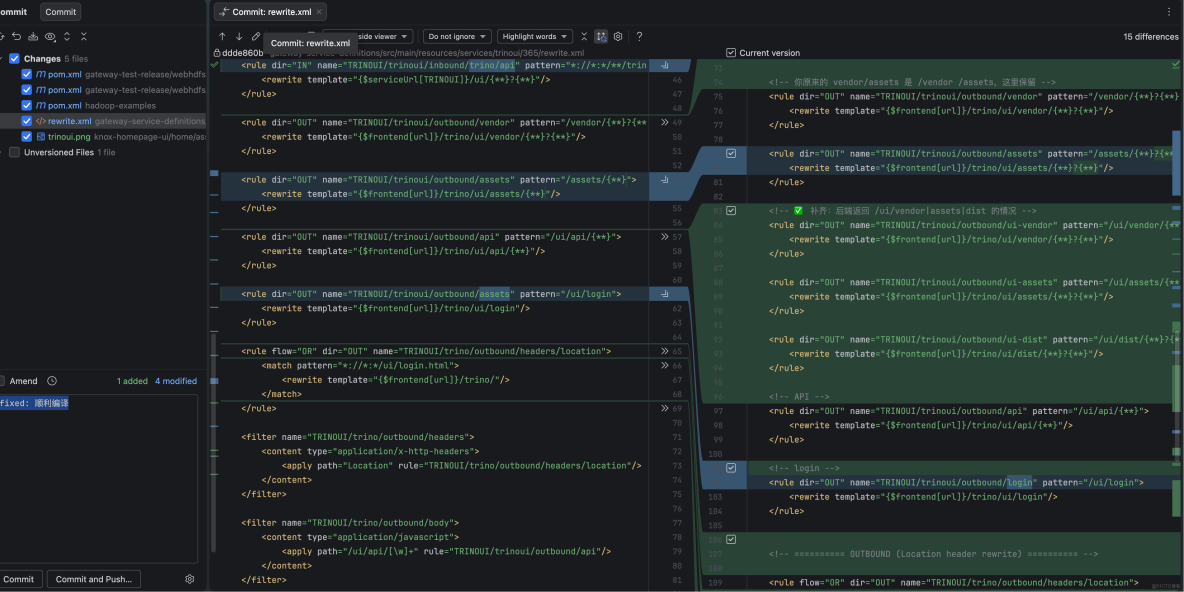
Task: Open the 'Highlight words' dropdown
Action: [535, 36]
